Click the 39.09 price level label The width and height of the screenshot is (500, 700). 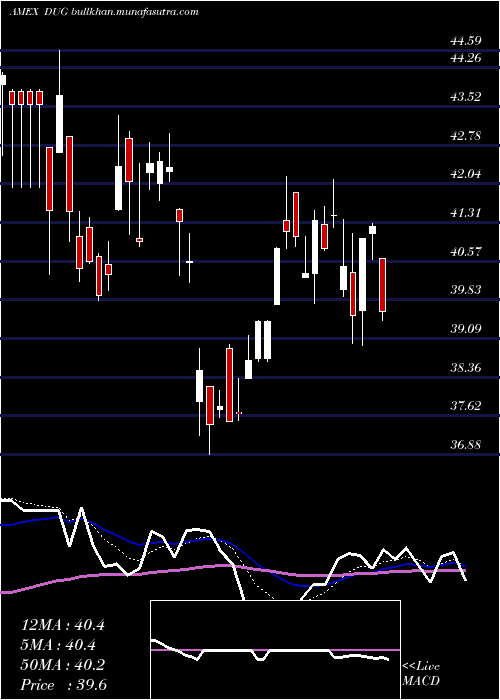466,329
